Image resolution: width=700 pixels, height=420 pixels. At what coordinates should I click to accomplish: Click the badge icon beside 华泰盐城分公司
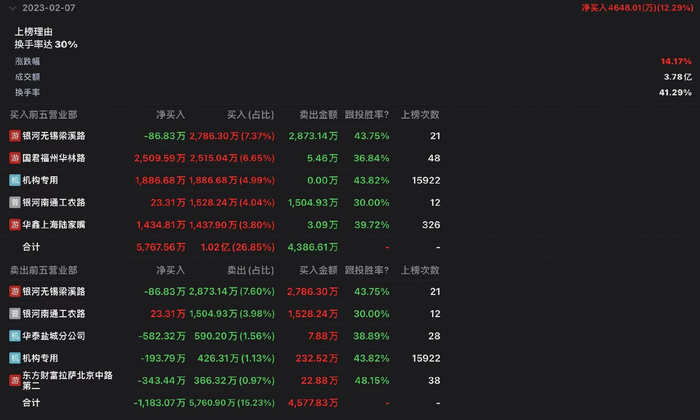click(x=15, y=335)
